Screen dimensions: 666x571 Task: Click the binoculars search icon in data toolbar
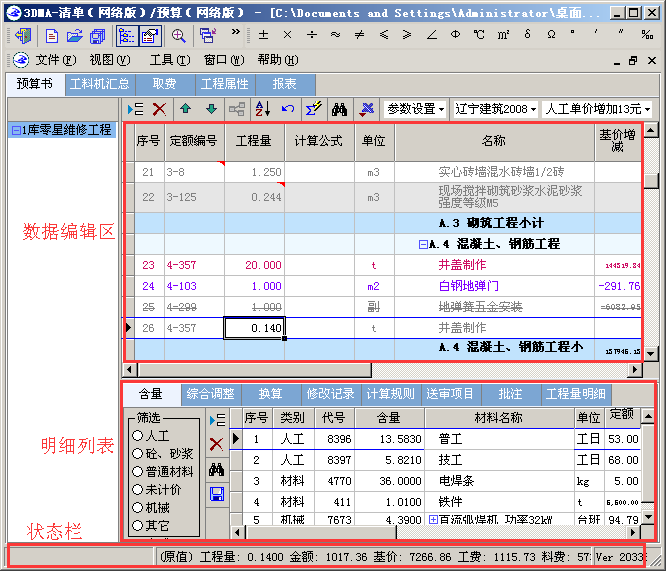(339, 109)
